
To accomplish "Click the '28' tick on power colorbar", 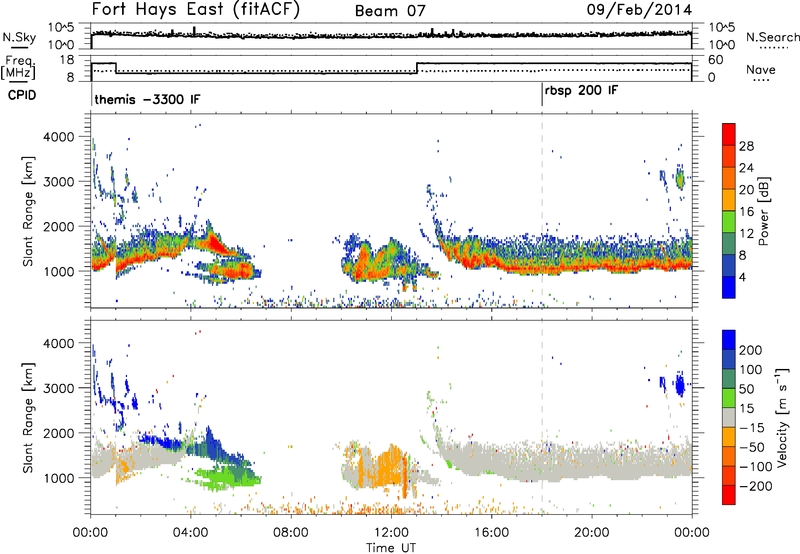I will pyautogui.click(x=746, y=146).
